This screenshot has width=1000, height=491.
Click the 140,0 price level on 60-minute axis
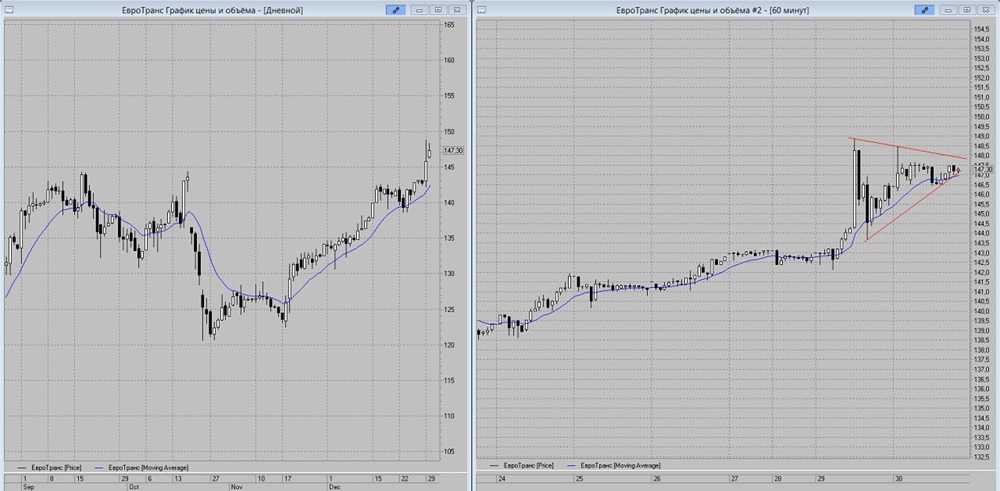tap(981, 311)
